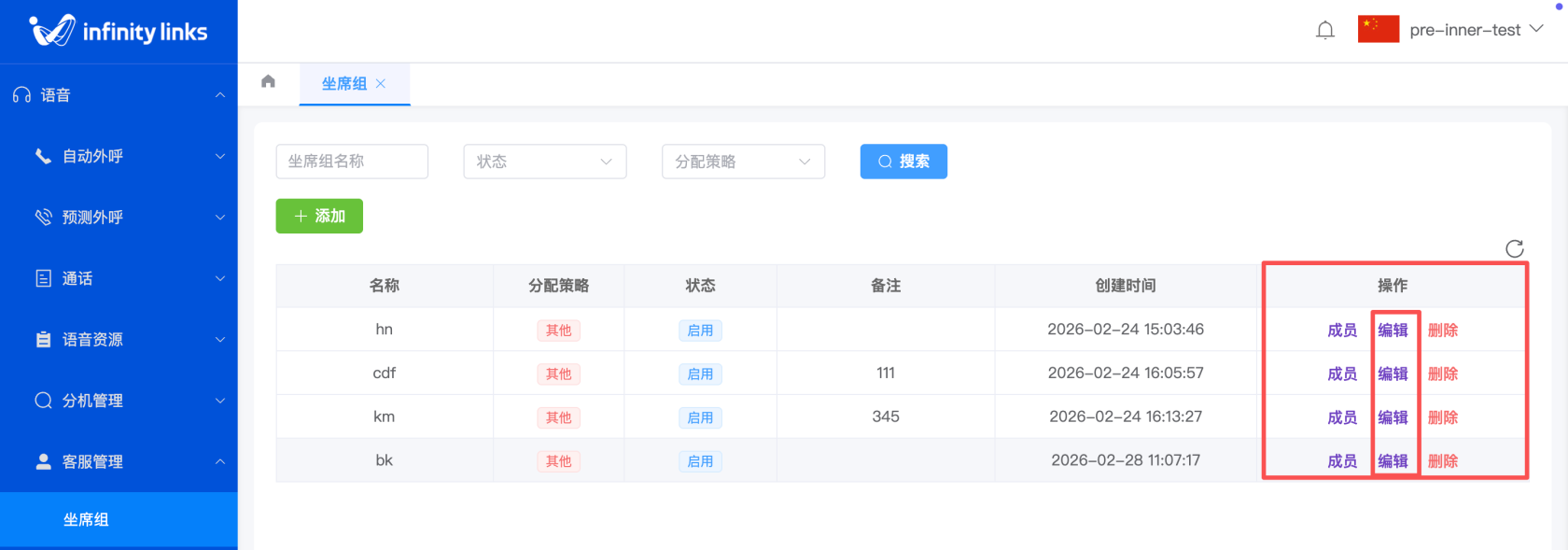Open the 状态 filter dropdown
The width and height of the screenshot is (1568, 550).
[544, 162]
